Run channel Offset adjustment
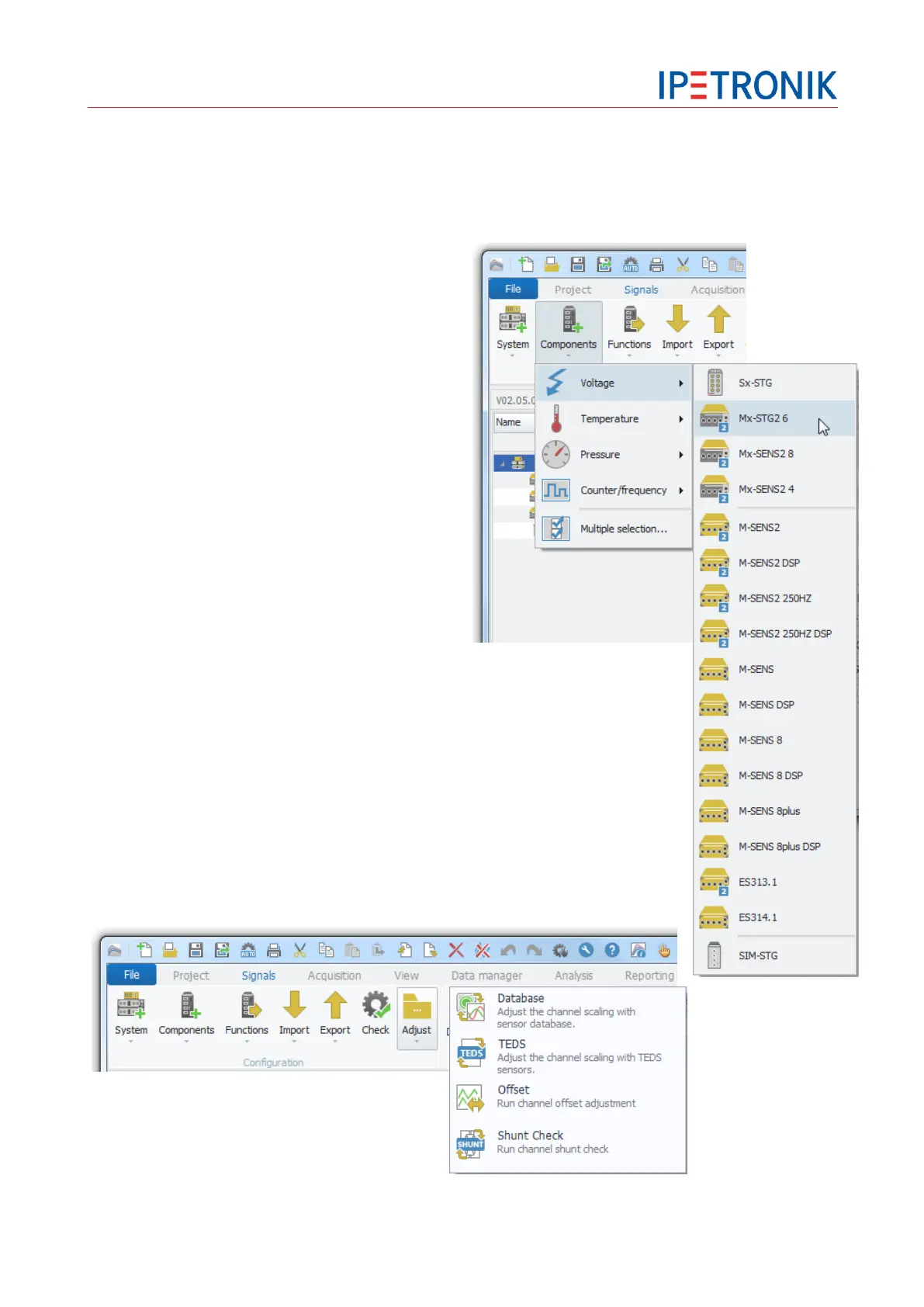Viewport: 924px width, 1307px height. pyautogui.click(x=568, y=1097)
